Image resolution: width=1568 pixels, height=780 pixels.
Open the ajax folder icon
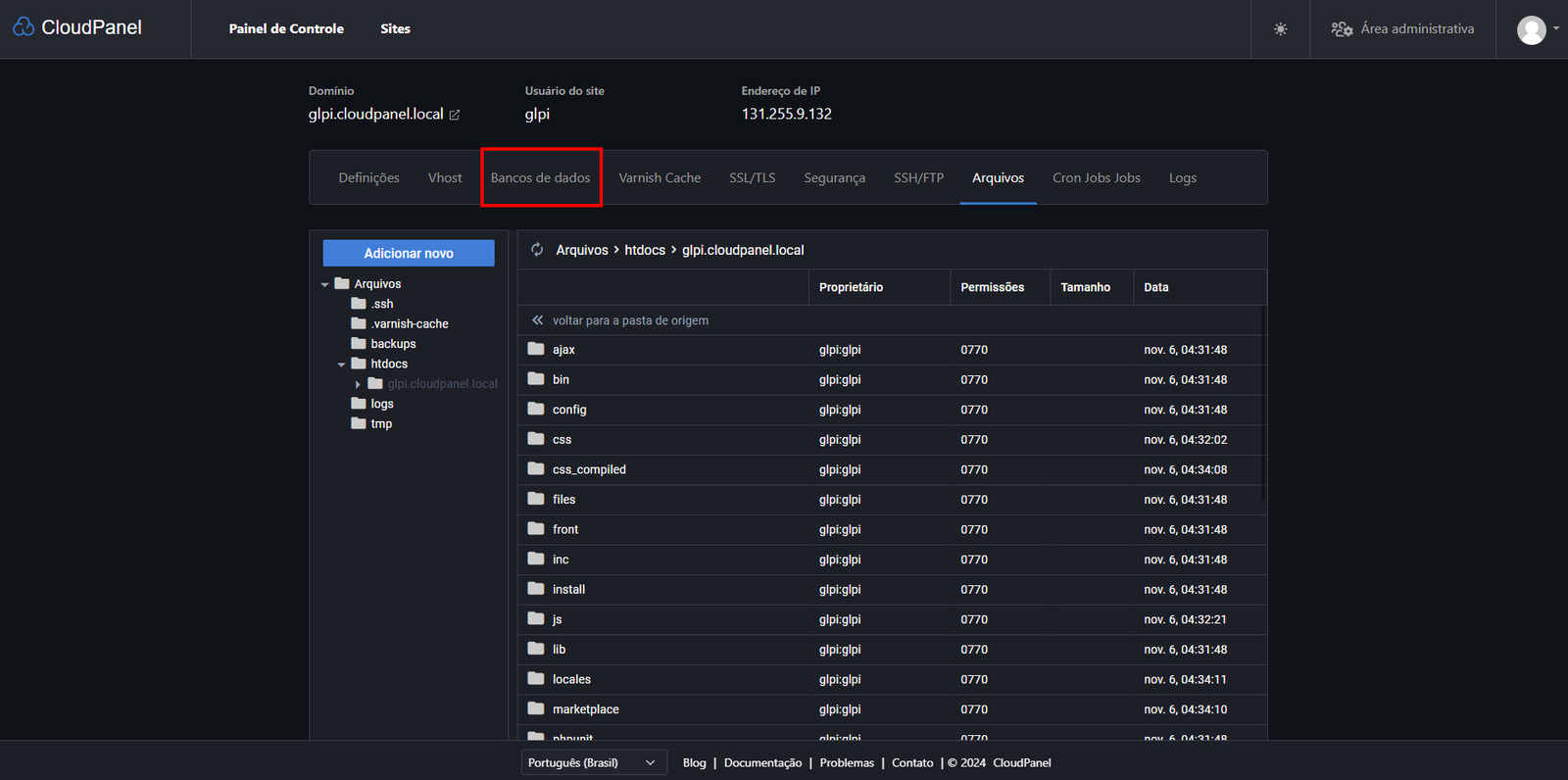pyautogui.click(x=536, y=349)
